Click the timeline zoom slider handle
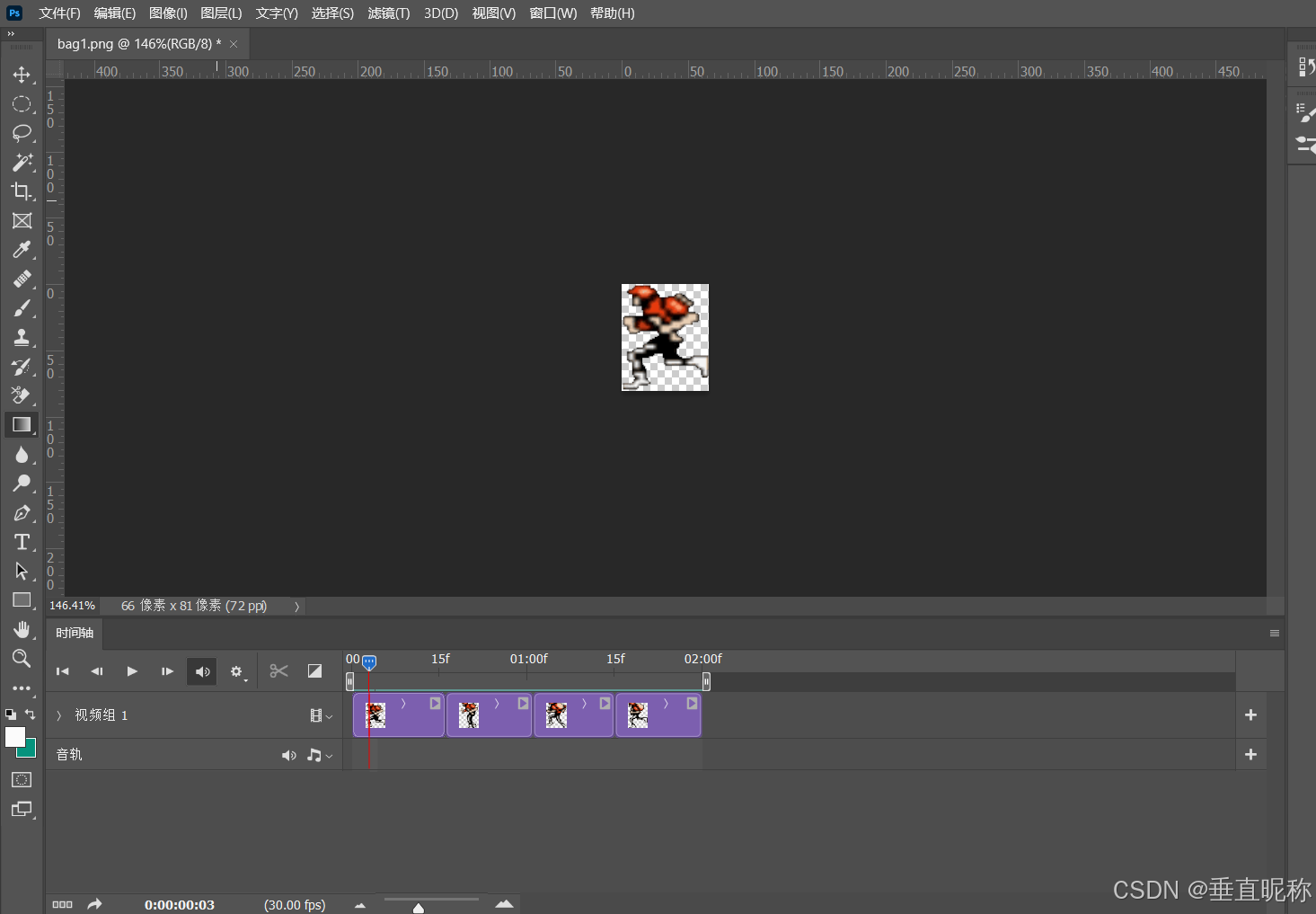The width and height of the screenshot is (1316, 914). point(419,908)
